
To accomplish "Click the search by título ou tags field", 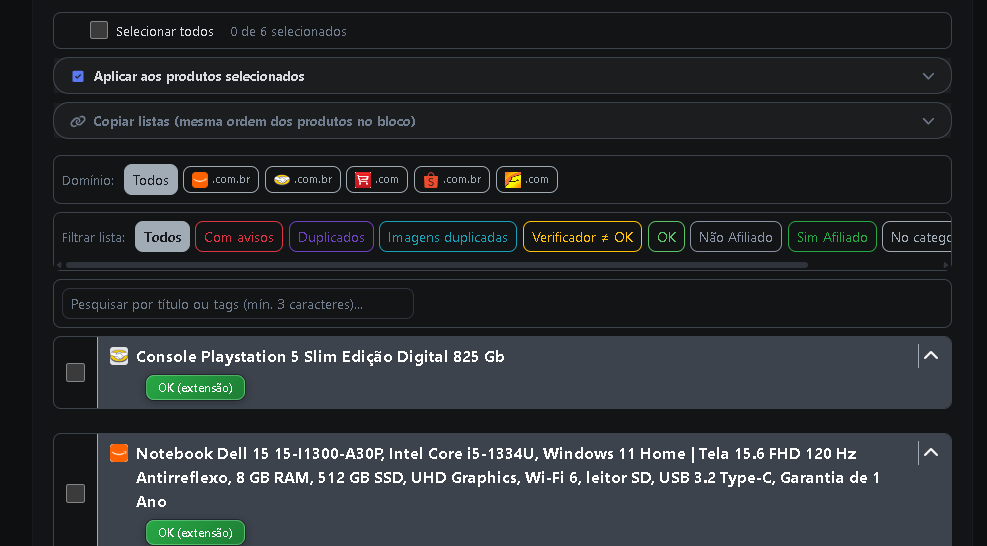I will pos(238,304).
